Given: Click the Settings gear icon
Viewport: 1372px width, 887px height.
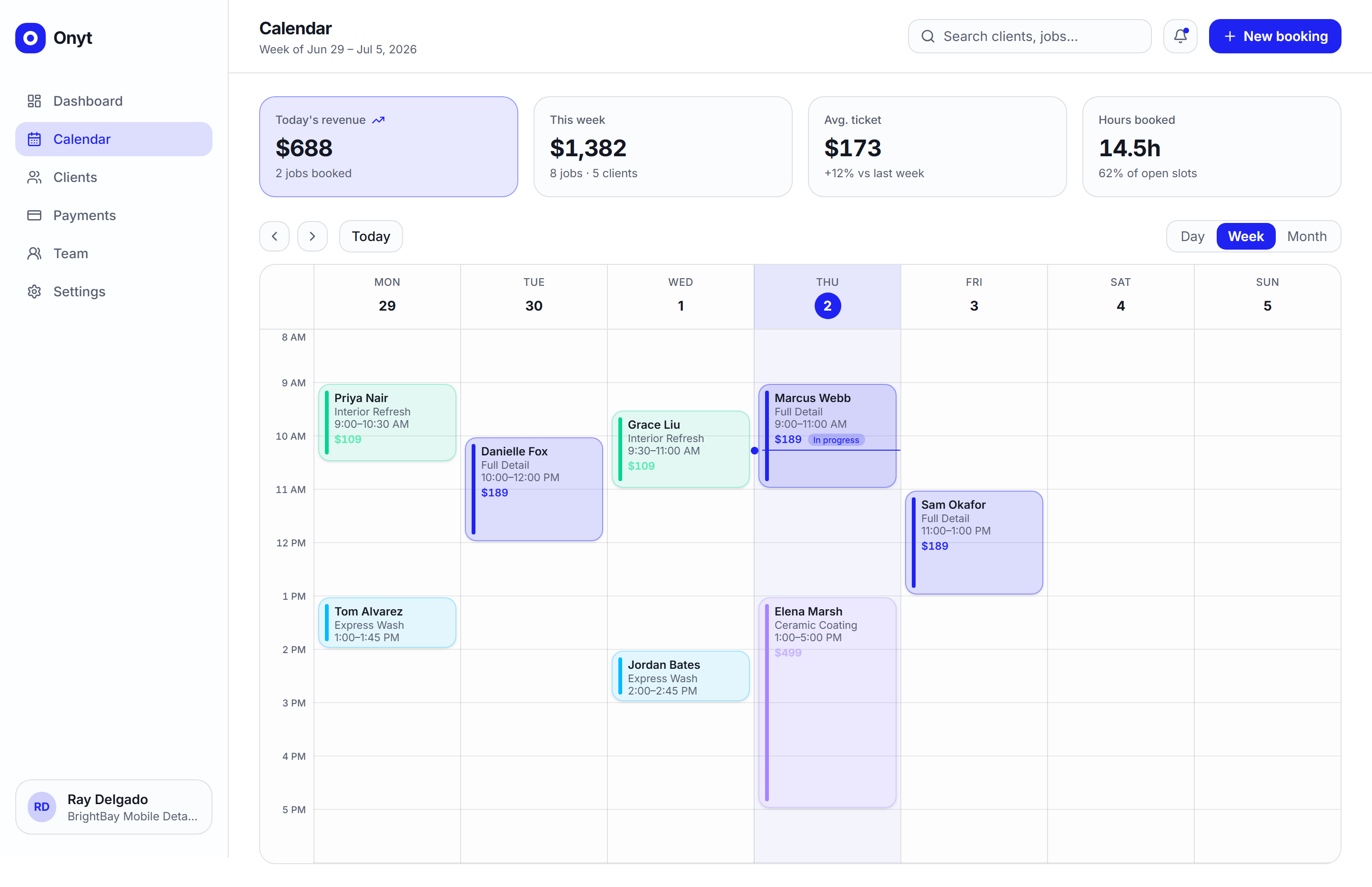Looking at the screenshot, I should pos(35,292).
